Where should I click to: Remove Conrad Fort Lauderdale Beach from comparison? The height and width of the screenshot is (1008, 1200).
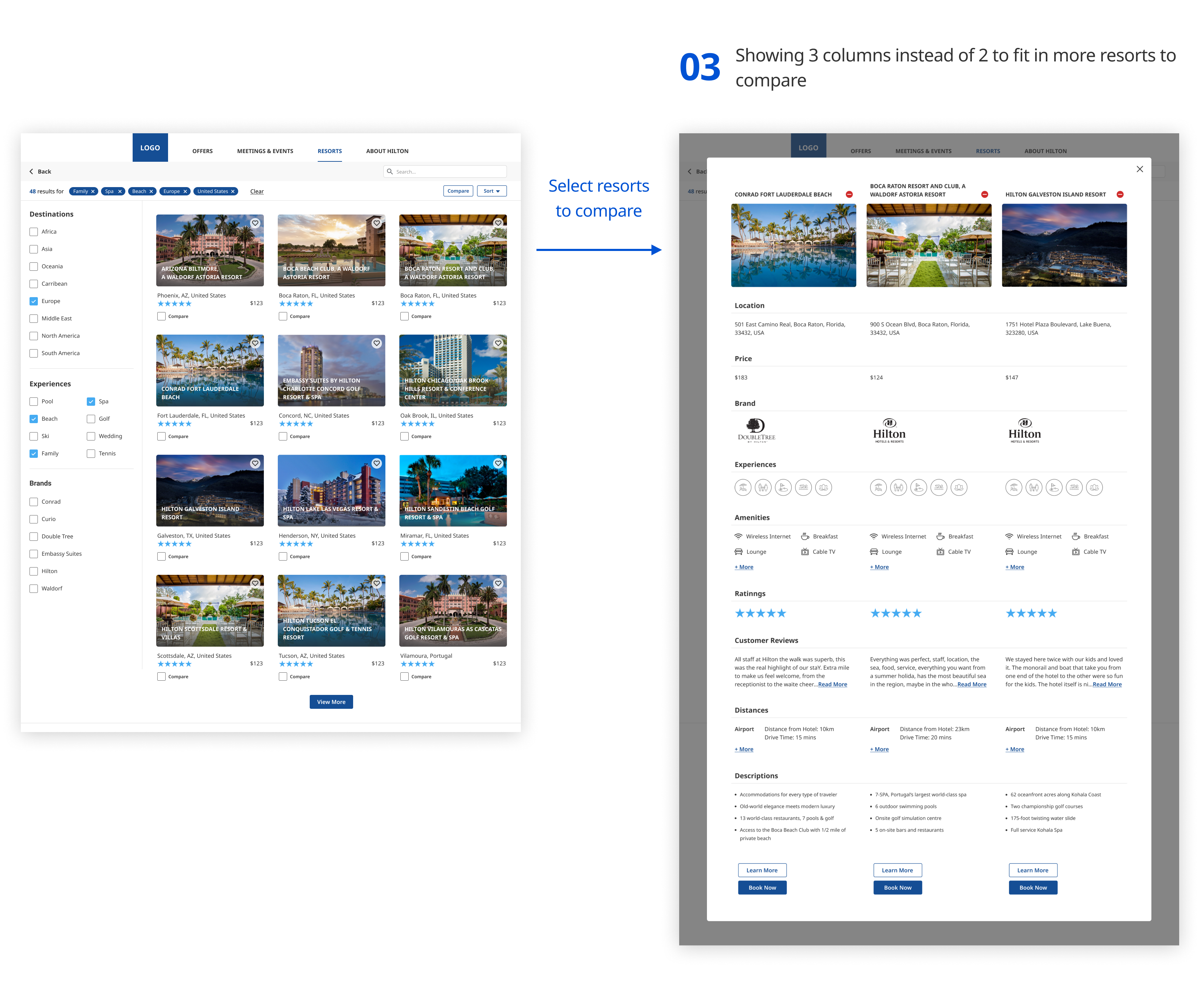849,194
